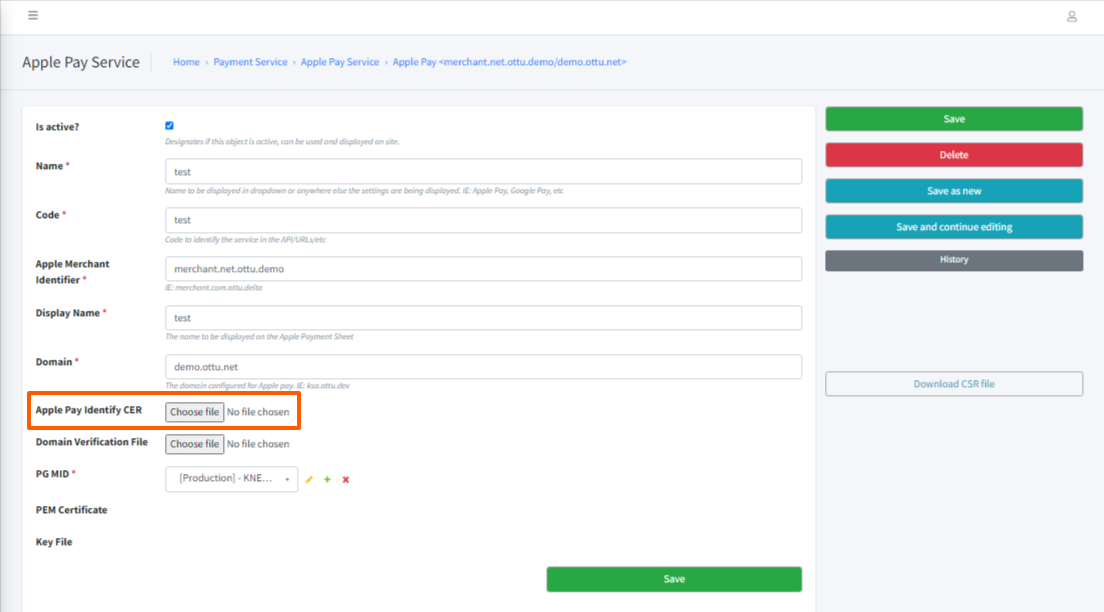Edit the selected PG MID with the pencil icon
The image size is (1104, 612).
pyautogui.click(x=309, y=479)
